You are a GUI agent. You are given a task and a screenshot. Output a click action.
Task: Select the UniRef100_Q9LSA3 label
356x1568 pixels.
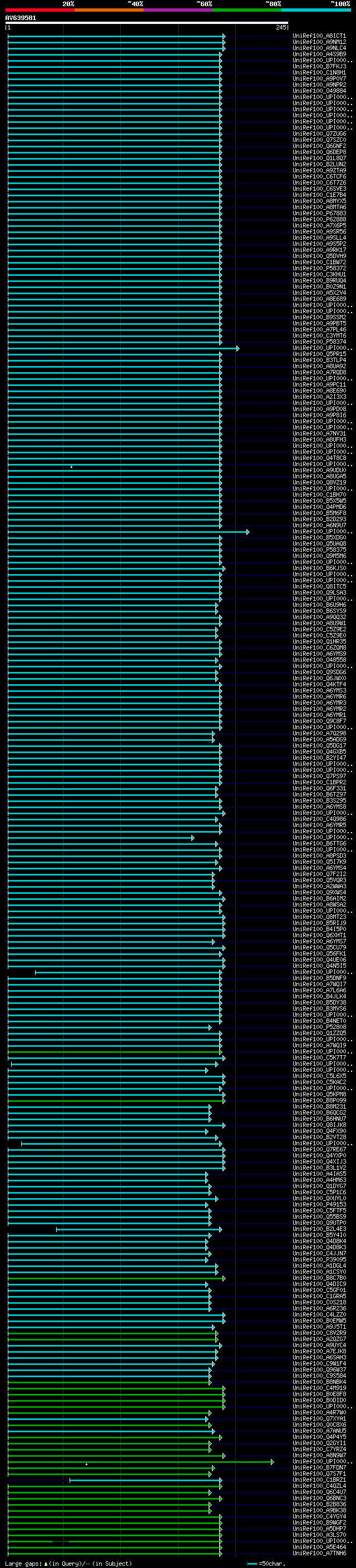pos(319,592)
